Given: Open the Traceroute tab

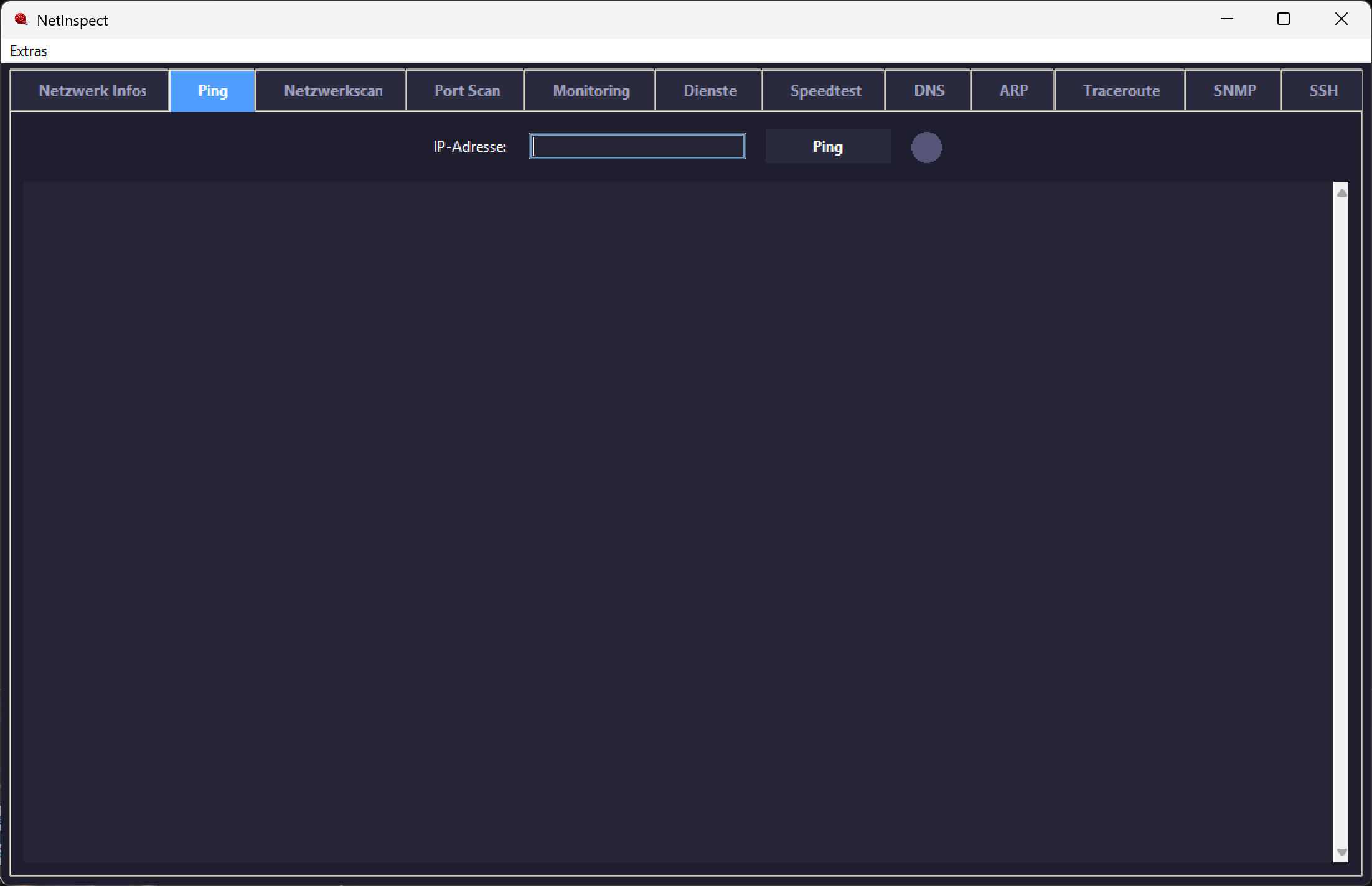Looking at the screenshot, I should click(1121, 91).
